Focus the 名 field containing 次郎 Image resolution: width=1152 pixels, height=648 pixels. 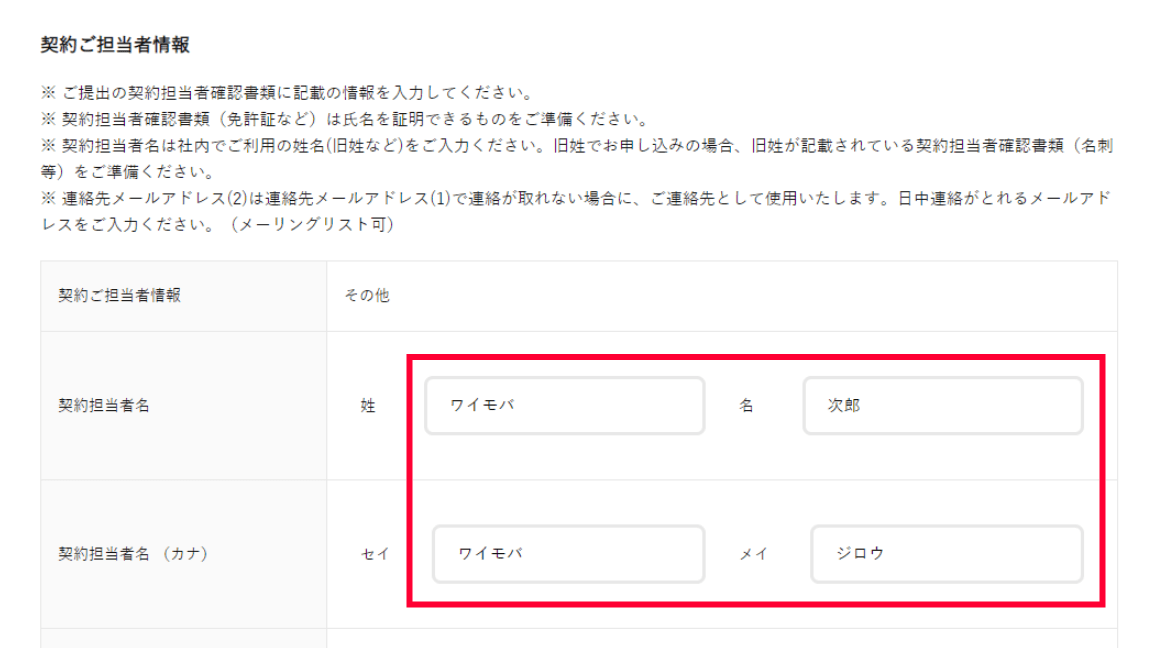[942, 405]
